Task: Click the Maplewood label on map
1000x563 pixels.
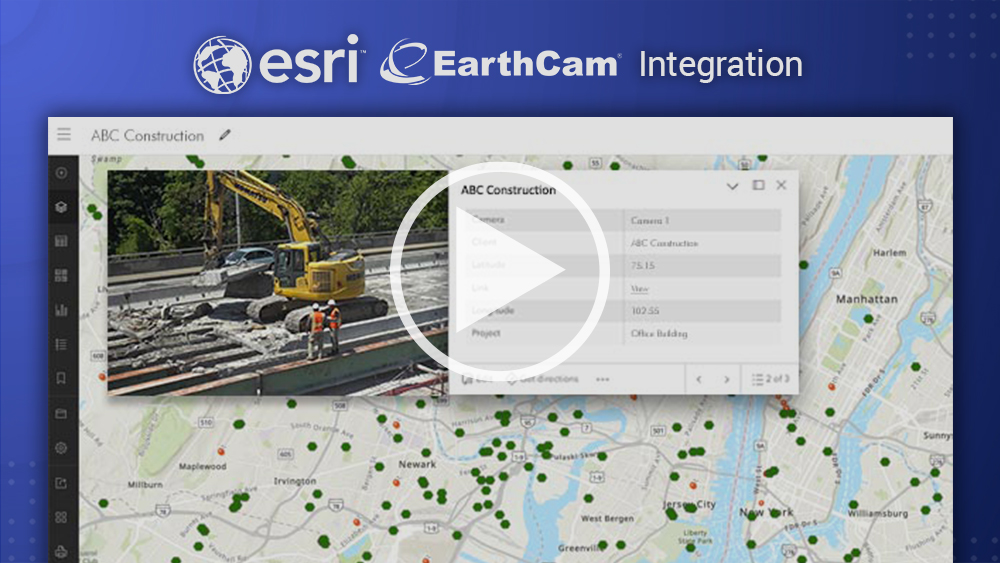Action: (202, 466)
